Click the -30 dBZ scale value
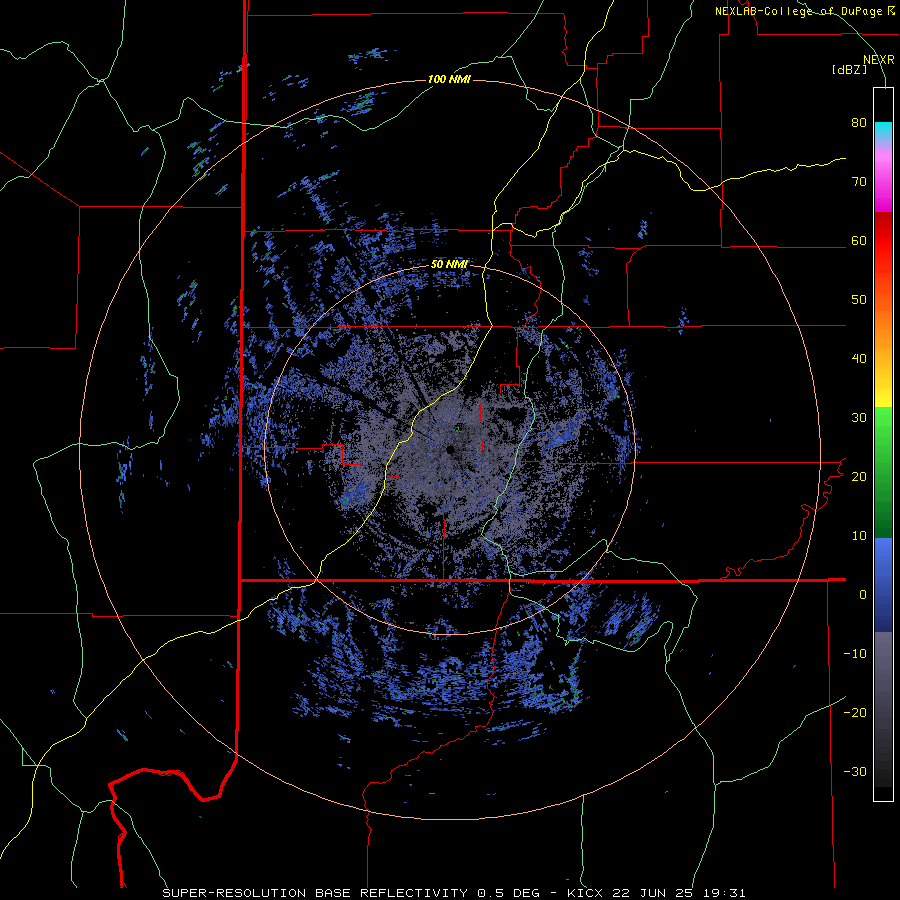This screenshot has height=900, width=900. pos(855,771)
